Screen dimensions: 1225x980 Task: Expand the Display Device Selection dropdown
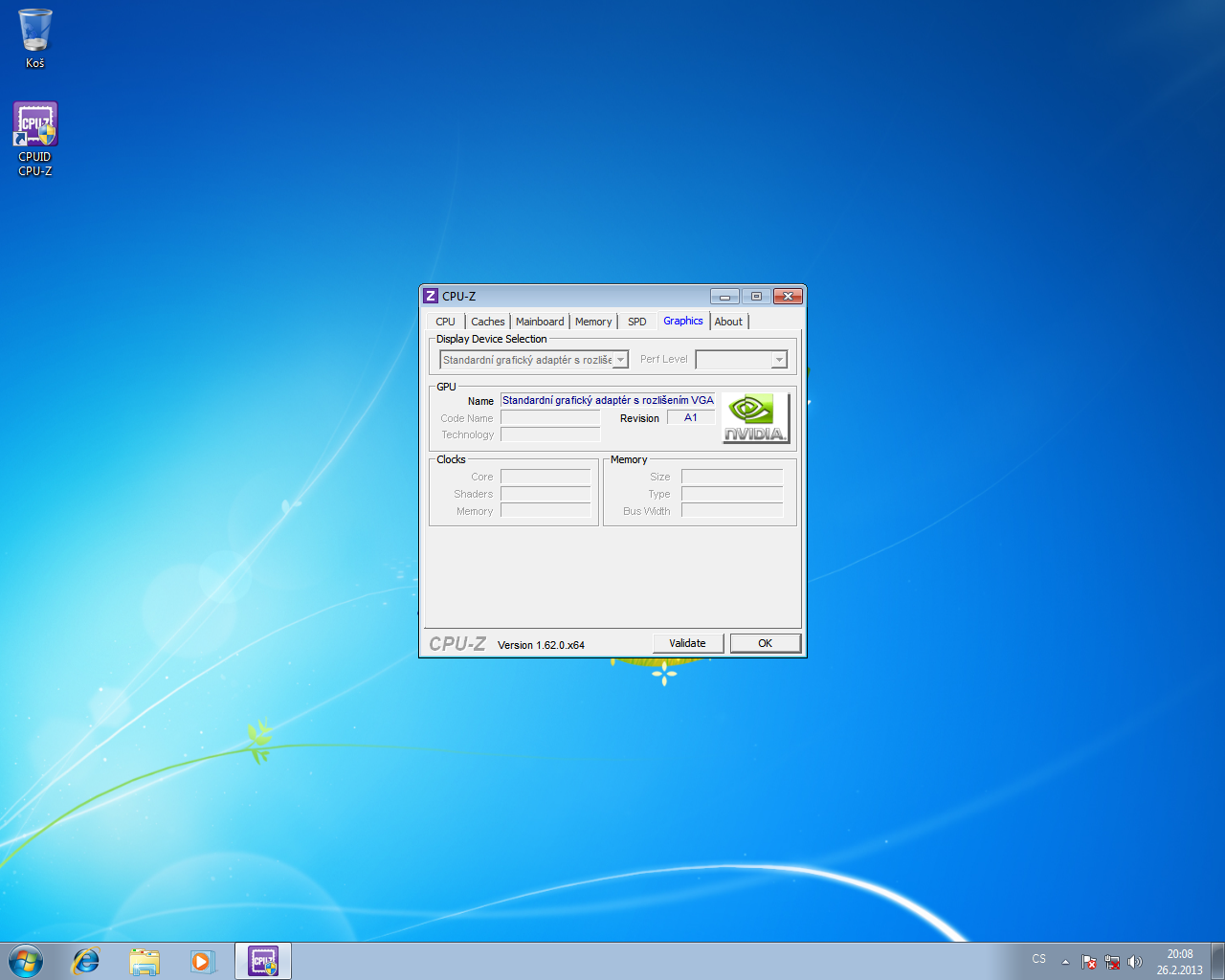[x=620, y=360]
